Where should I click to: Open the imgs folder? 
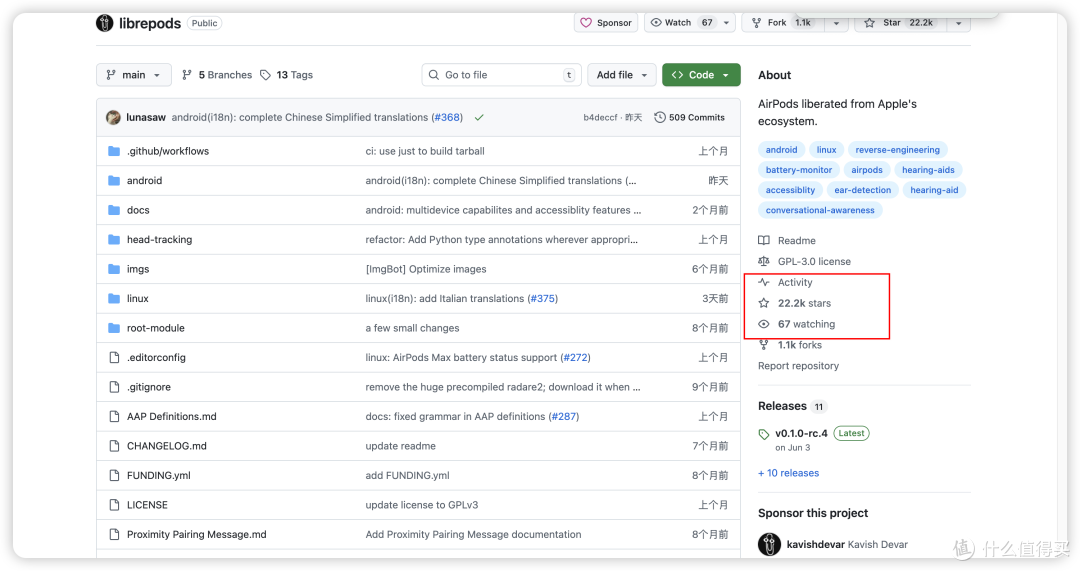(x=138, y=269)
